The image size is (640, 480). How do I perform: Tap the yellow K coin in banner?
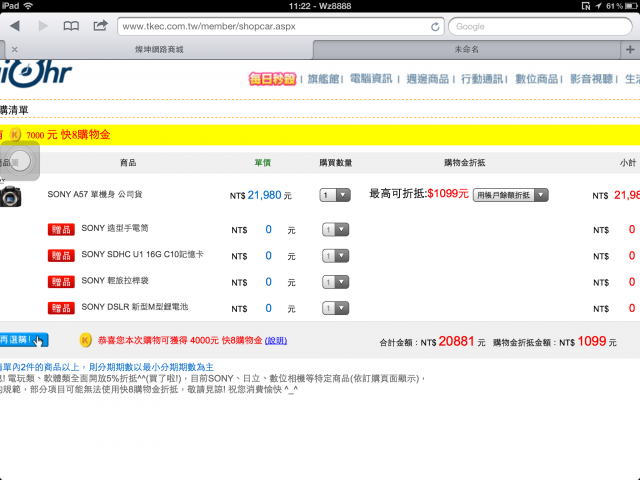[15, 134]
